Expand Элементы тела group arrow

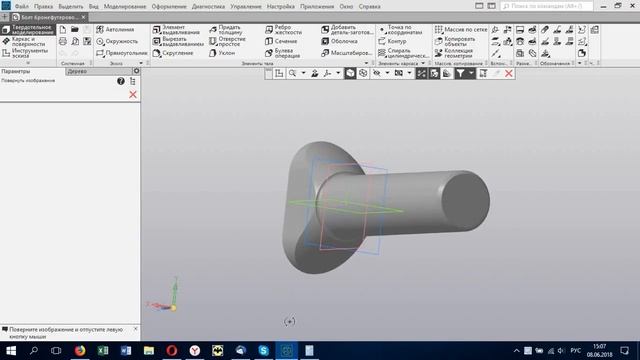pos(366,63)
